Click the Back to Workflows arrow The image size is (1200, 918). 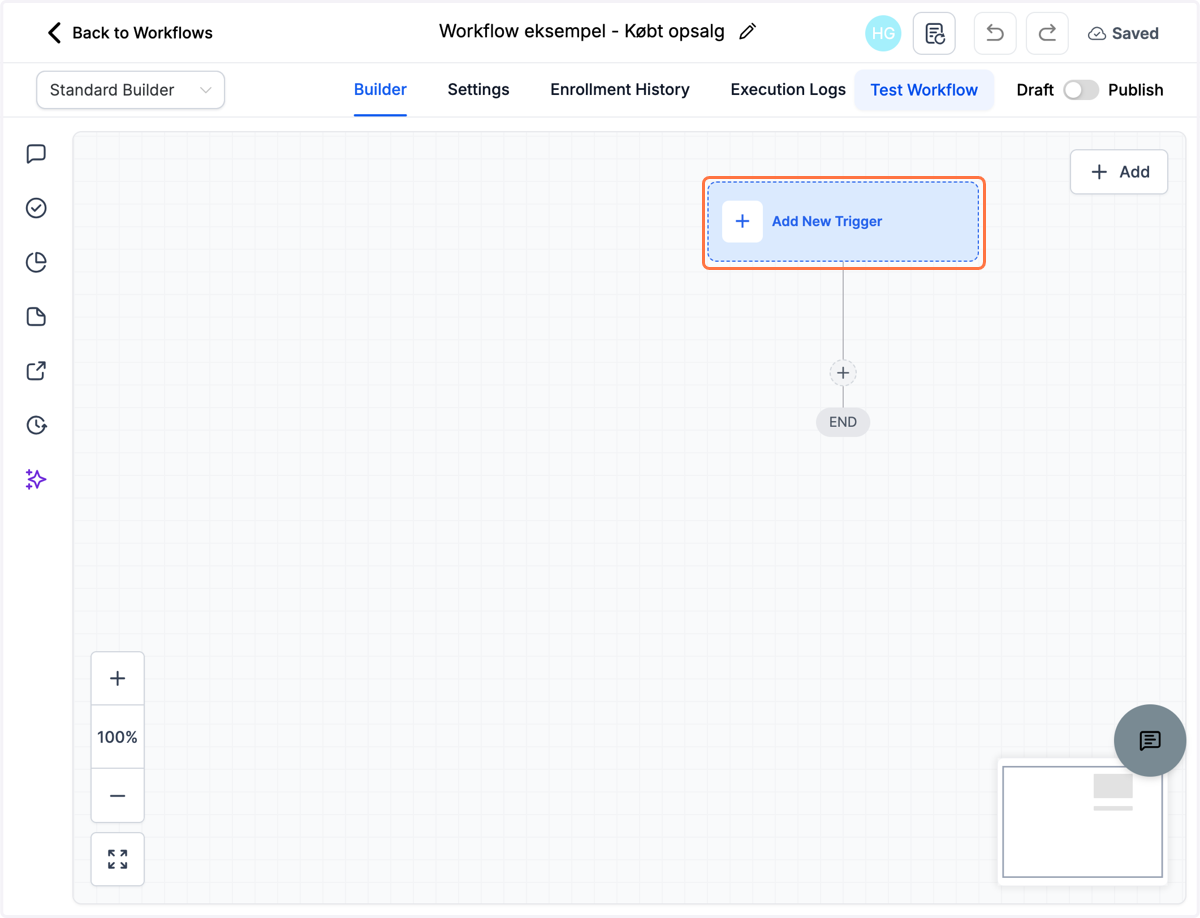point(54,33)
